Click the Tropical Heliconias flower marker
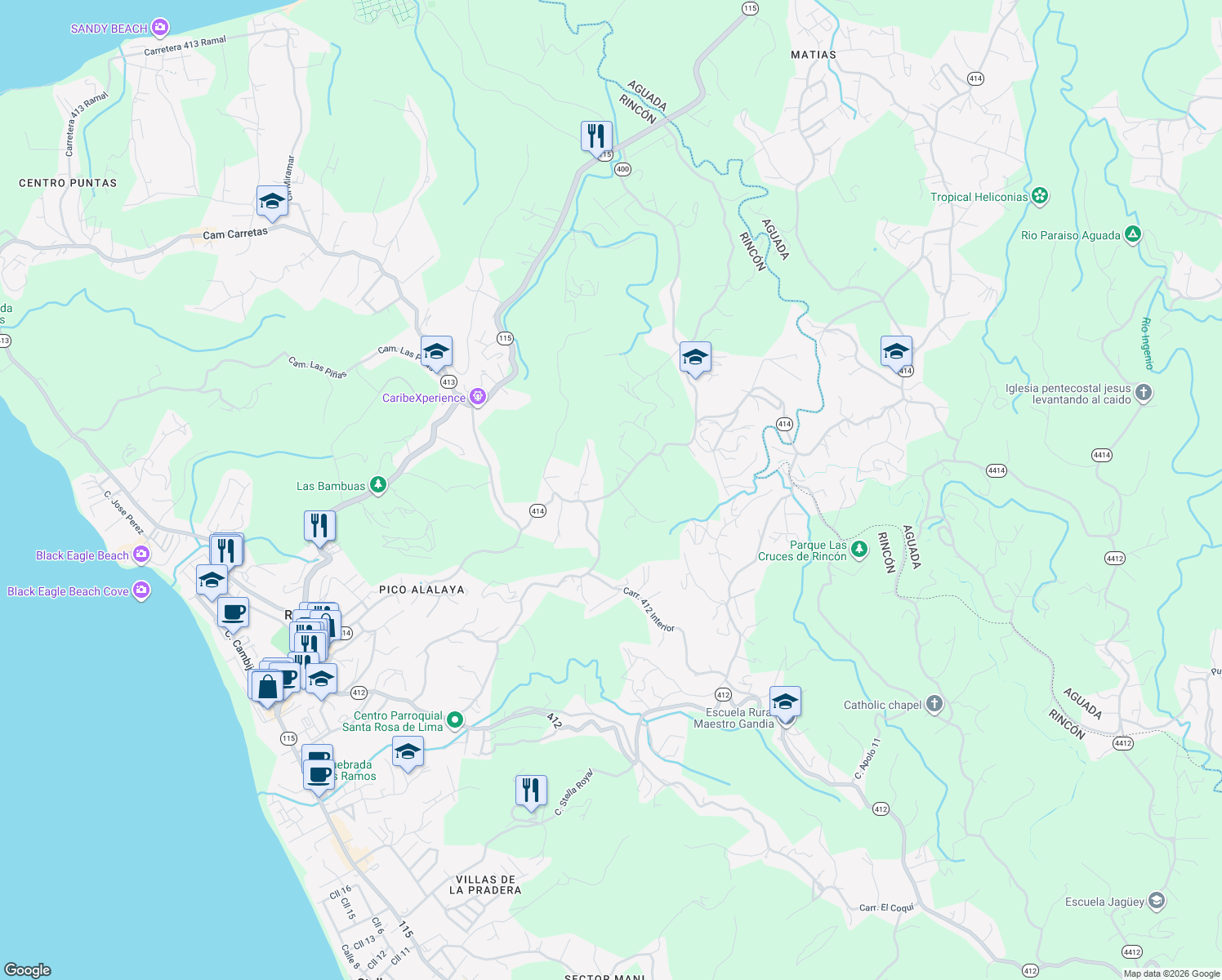The width and height of the screenshot is (1222, 980). pos(1040,195)
